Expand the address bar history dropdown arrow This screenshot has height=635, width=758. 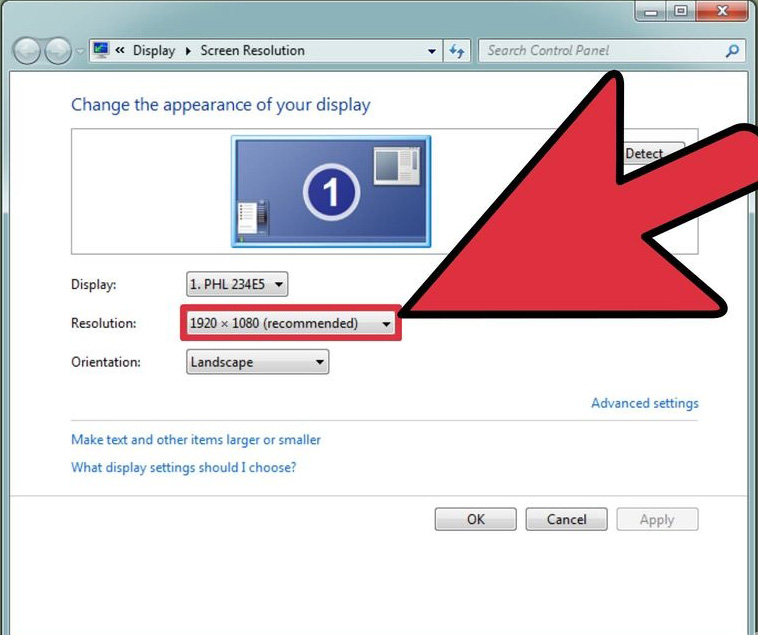click(x=432, y=51)
